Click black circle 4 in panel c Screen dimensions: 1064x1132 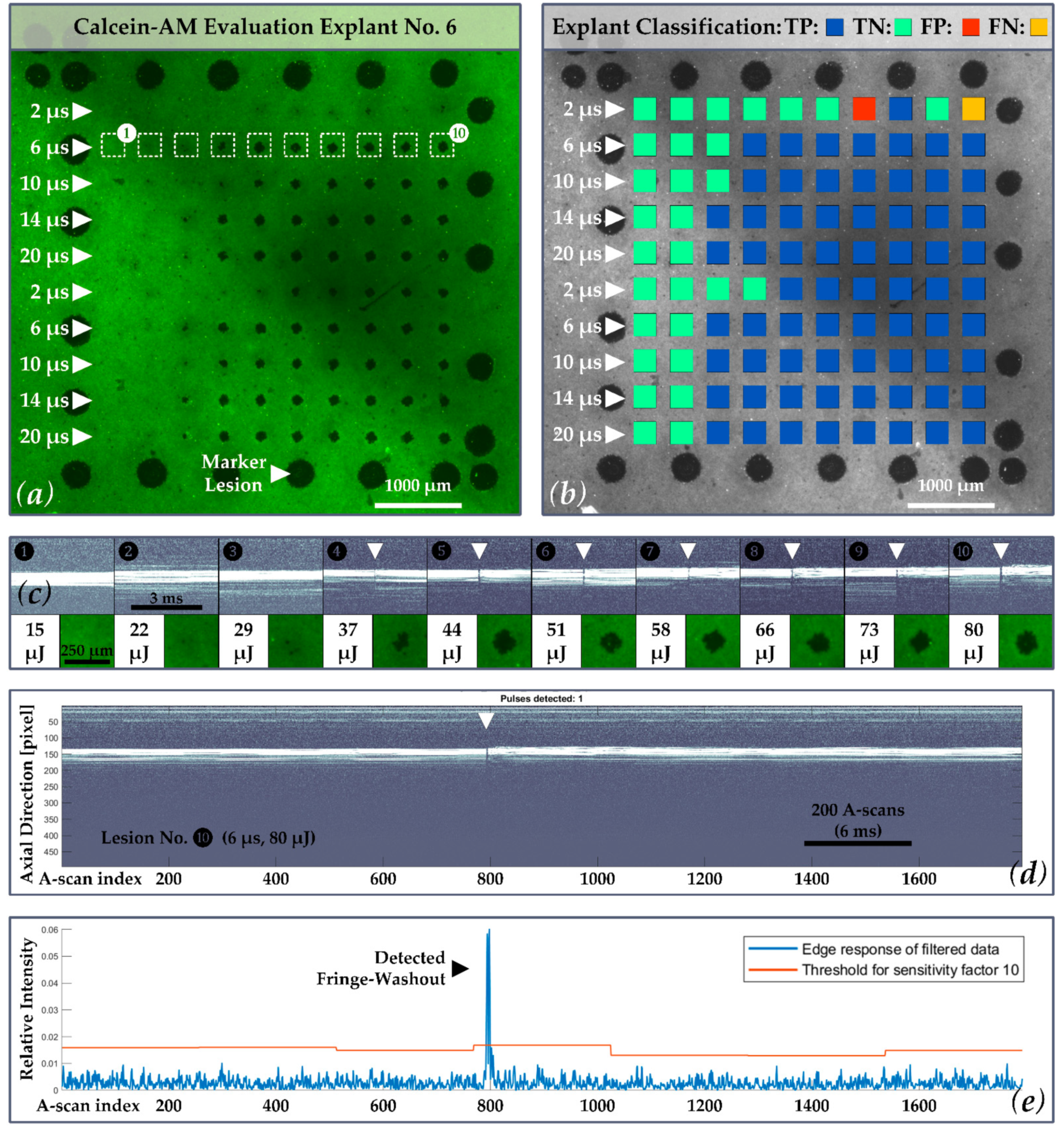(337, 551)
